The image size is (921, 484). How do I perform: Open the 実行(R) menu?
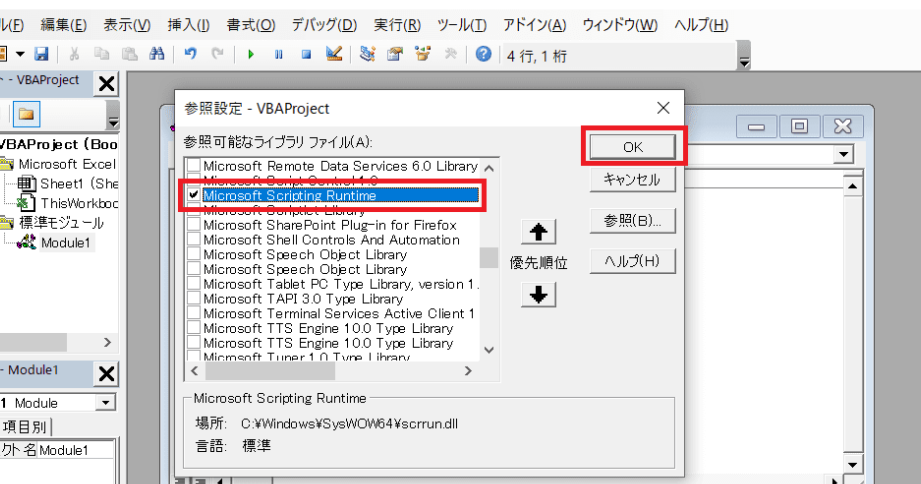pos(398,25)
